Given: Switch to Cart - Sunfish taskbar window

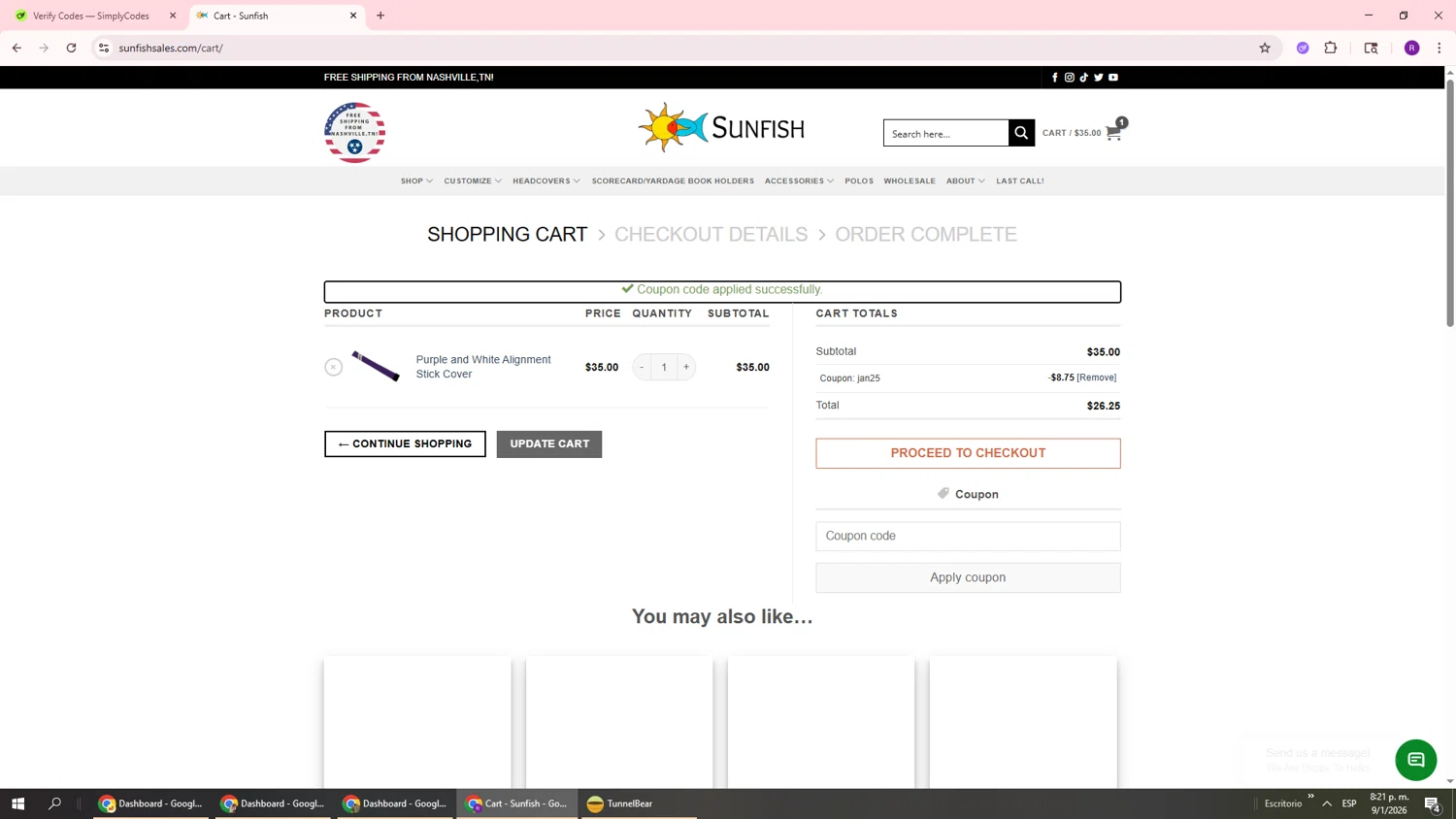Looking at the screenshot, I should tap(517, 803).
